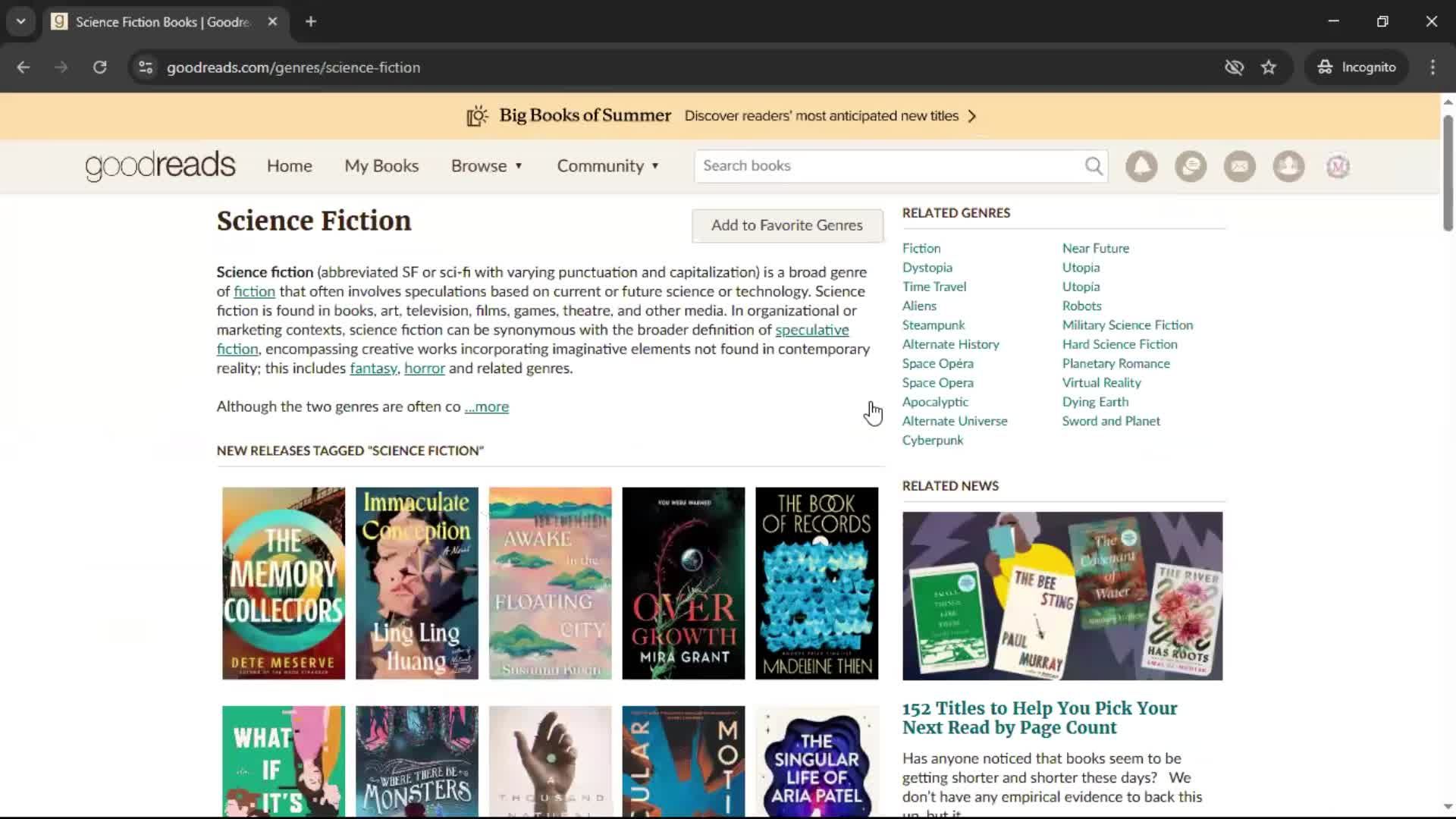Click Add to Favorite Genres
Image resolution: width=1456 pixels, height=819 pixels.
pyautogui.click(x=787, y=225)
